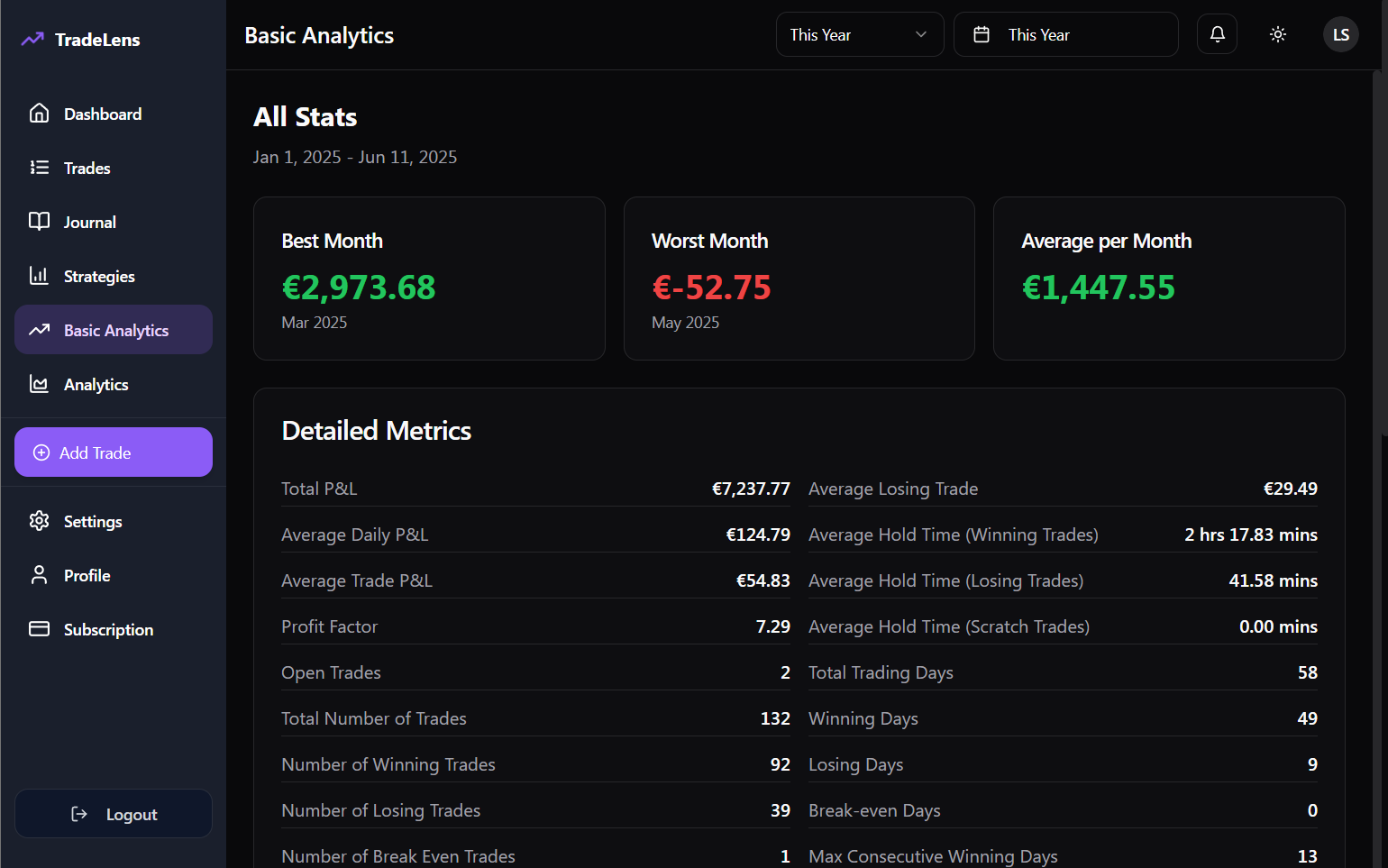Click Number of Winning Trades value 92
The image size is (1388, 868).
coord(781,764)
